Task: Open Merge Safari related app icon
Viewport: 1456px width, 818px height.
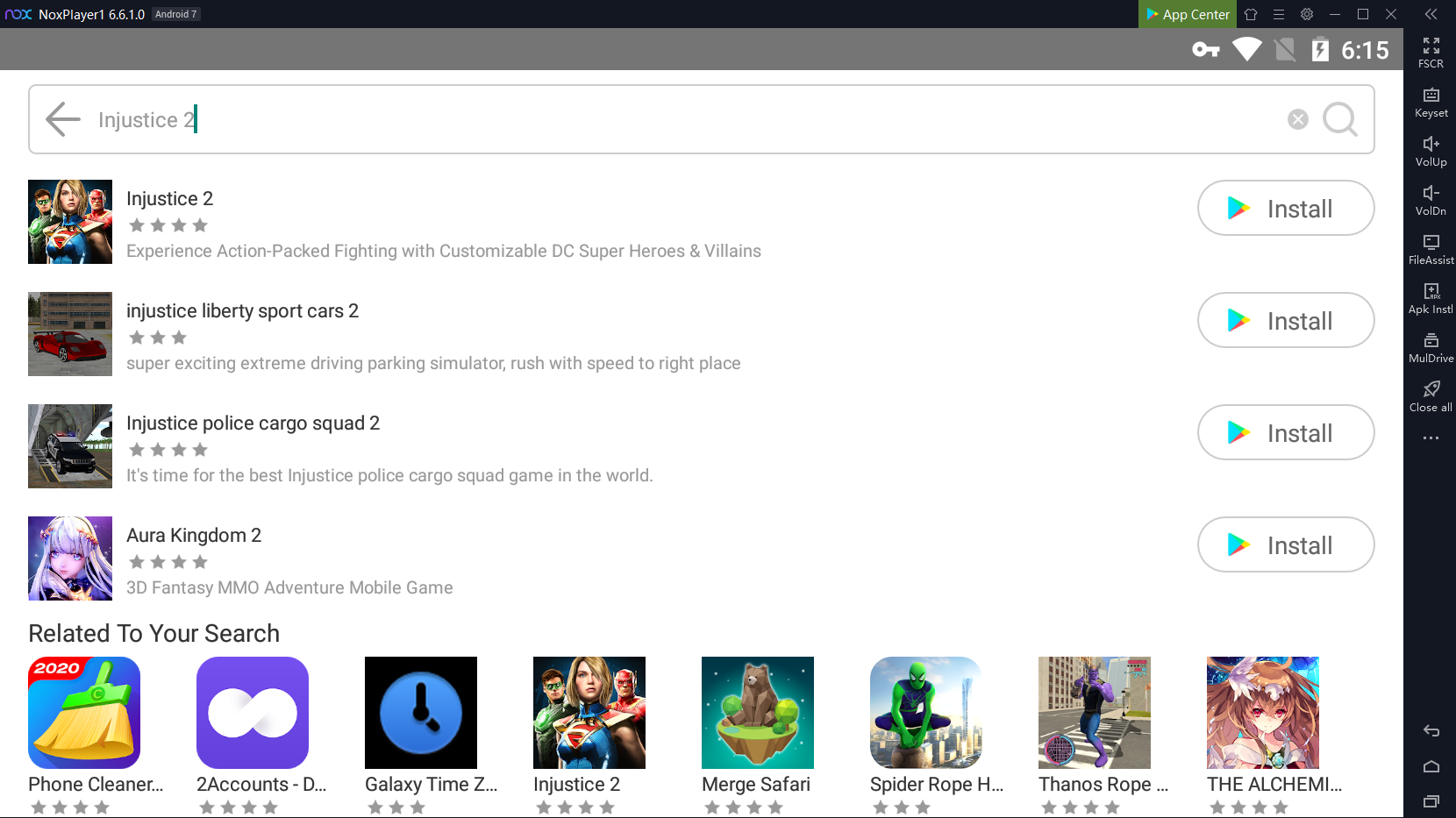Action: tap(758, 713)
